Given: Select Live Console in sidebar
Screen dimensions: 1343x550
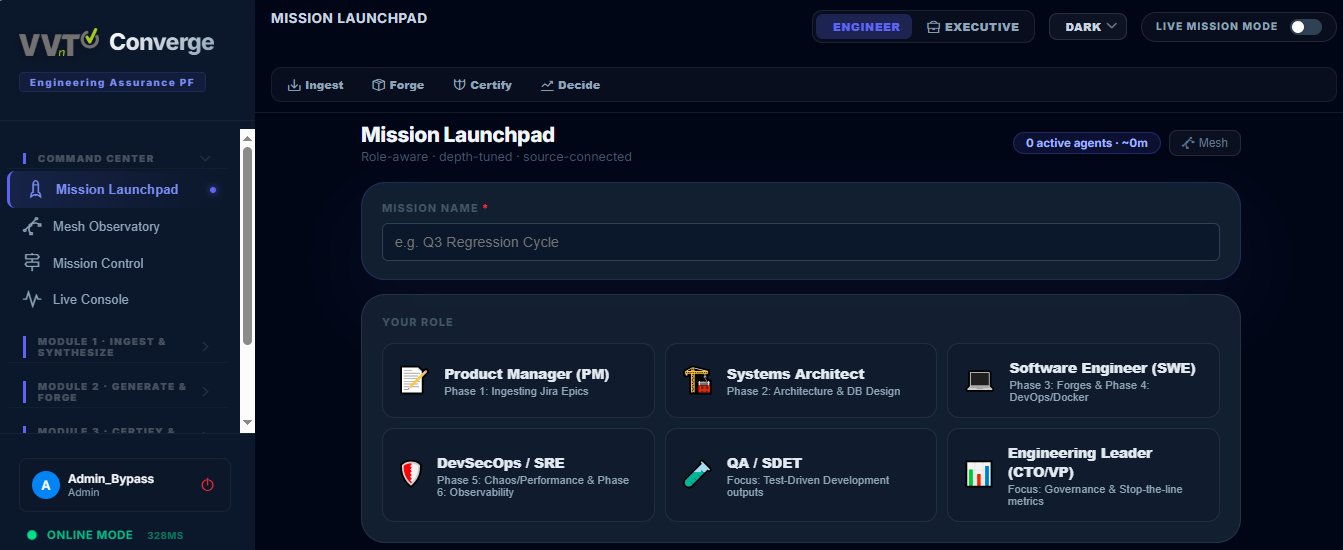Looking at the screenshot, I should point(117,299).
